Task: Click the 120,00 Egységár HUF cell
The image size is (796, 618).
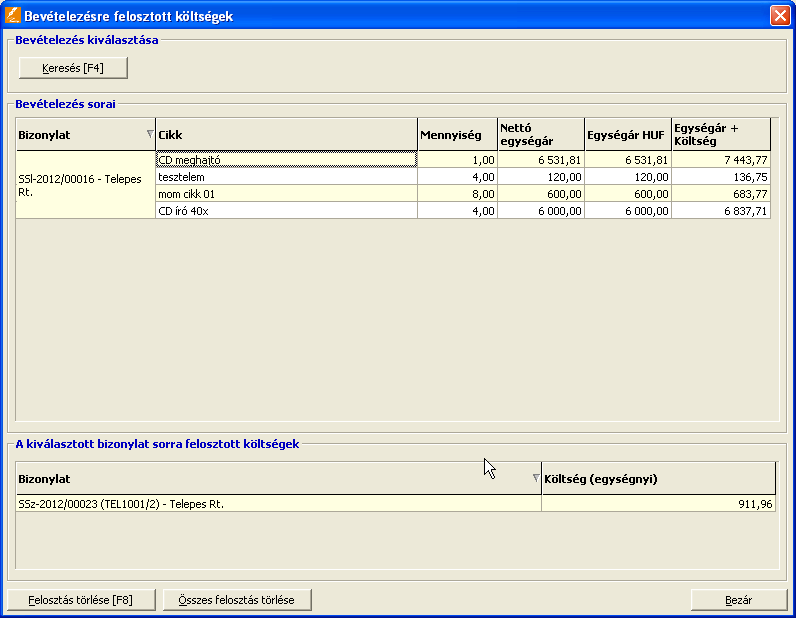Action: click(x=628, y=177)
